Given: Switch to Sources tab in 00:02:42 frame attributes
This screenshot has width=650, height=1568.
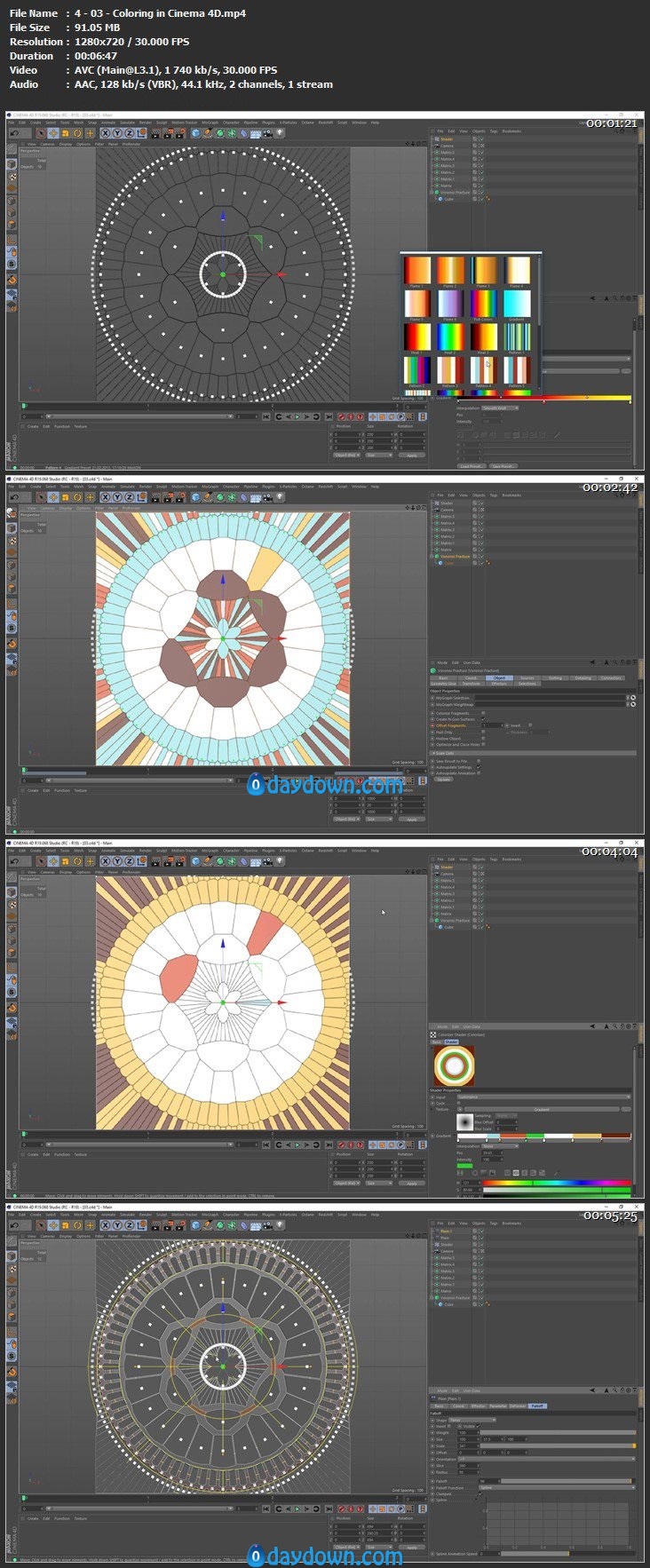Looking at the screenshot, I should [527, 678].
